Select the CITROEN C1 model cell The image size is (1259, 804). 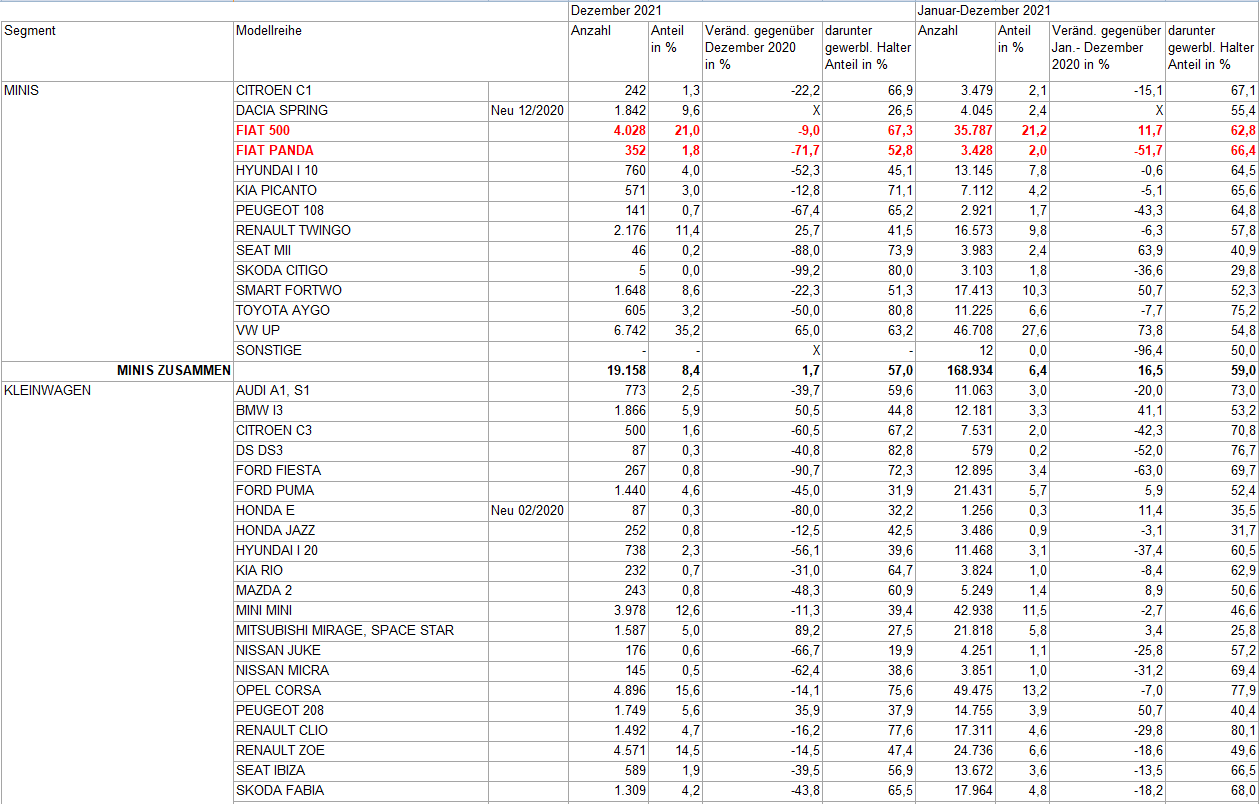(273, 90)
